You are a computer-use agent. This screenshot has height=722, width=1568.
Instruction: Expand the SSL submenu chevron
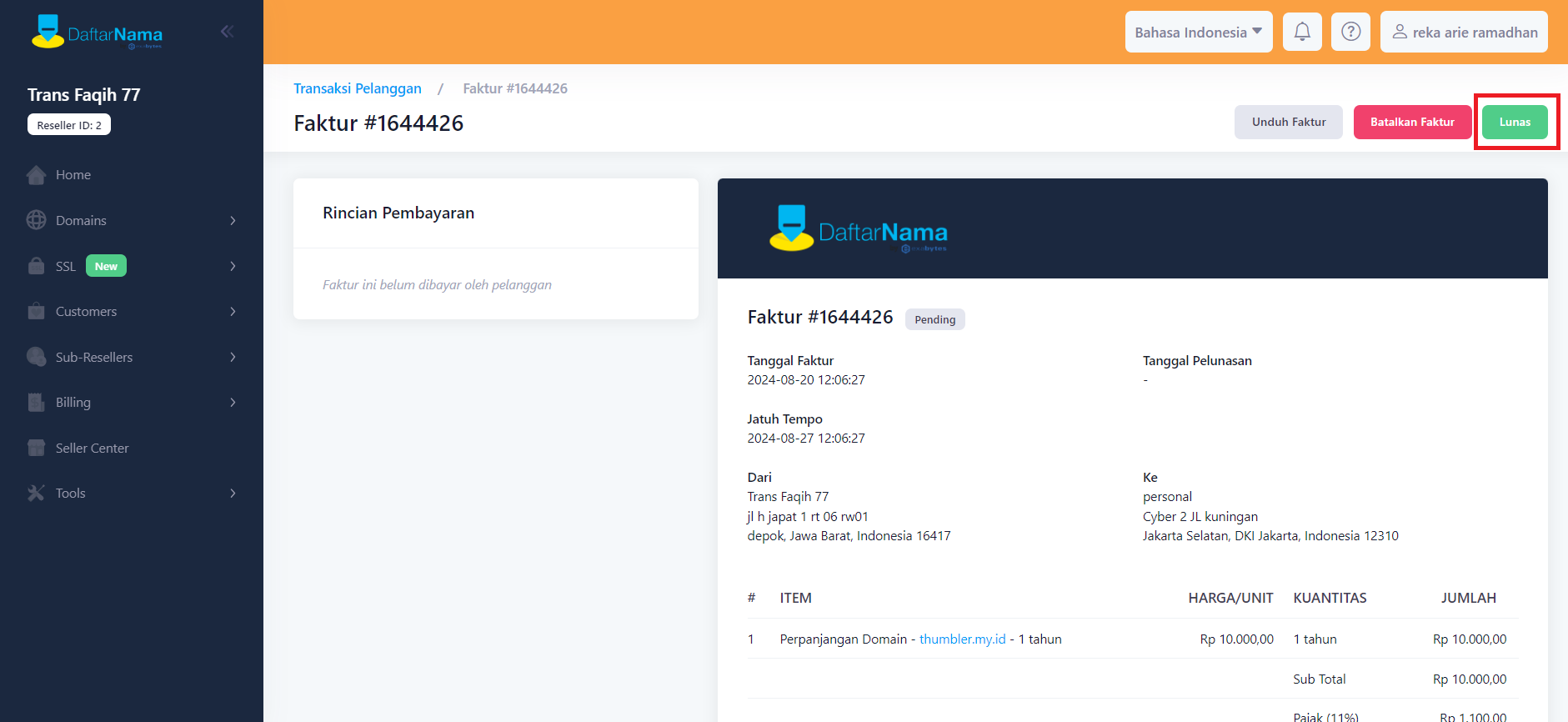tap(233, 266)
